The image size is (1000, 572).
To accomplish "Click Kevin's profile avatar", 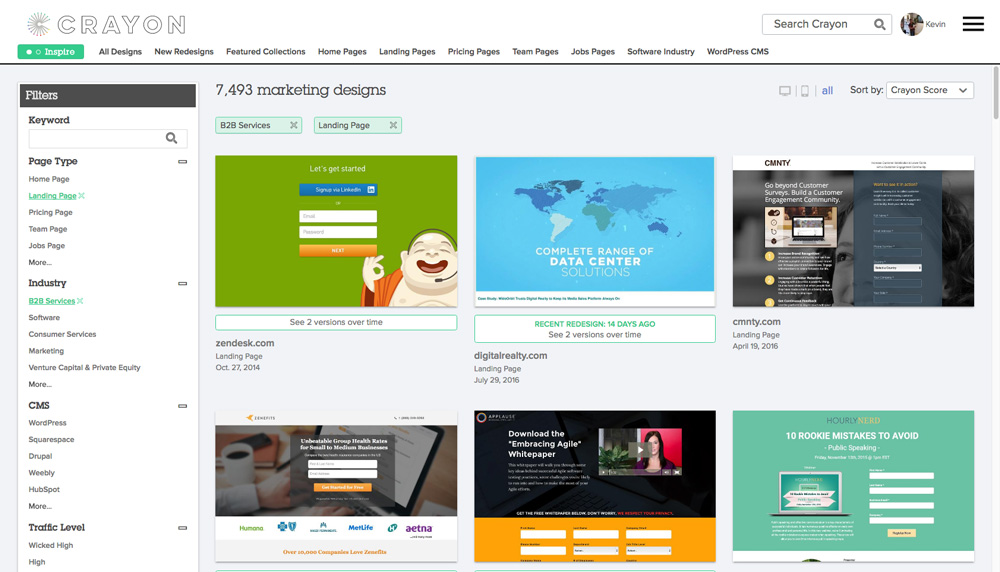I will pos(912,24).
